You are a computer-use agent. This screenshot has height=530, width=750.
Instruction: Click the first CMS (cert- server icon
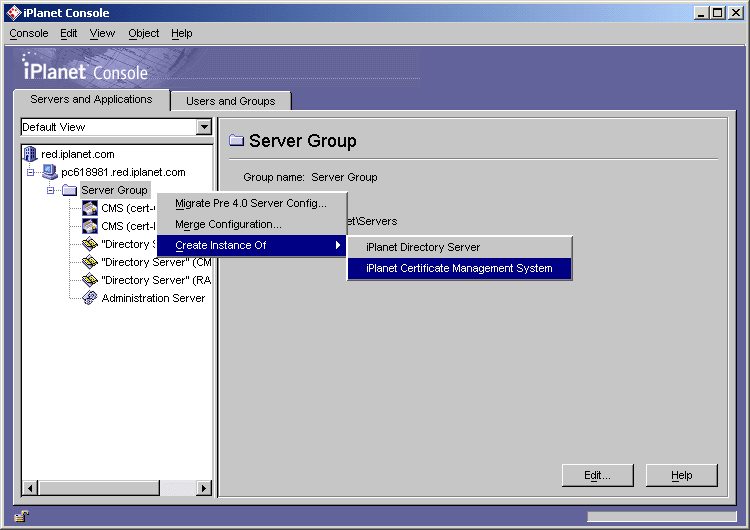pos(90,208)
